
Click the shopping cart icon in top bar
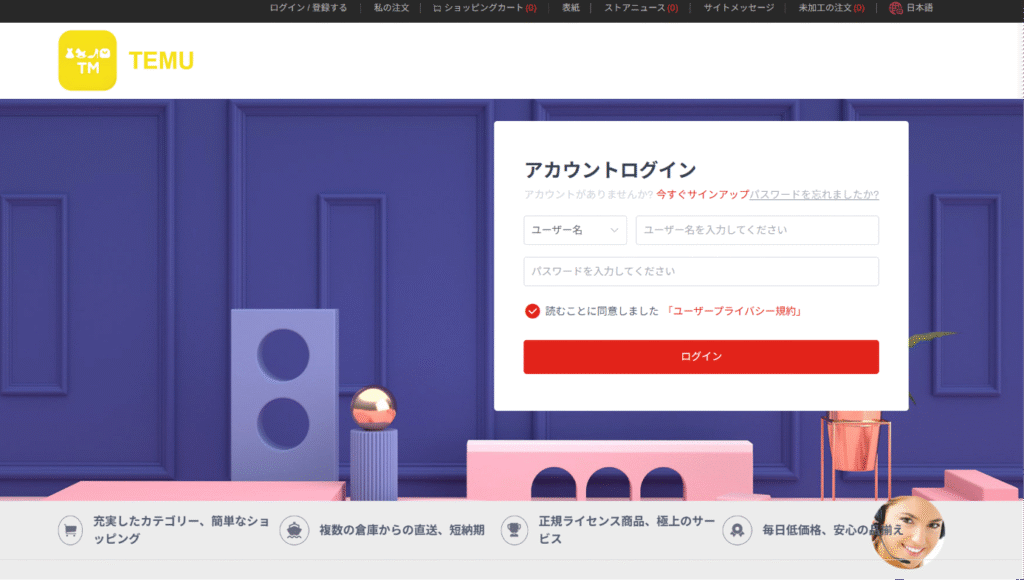437,8
